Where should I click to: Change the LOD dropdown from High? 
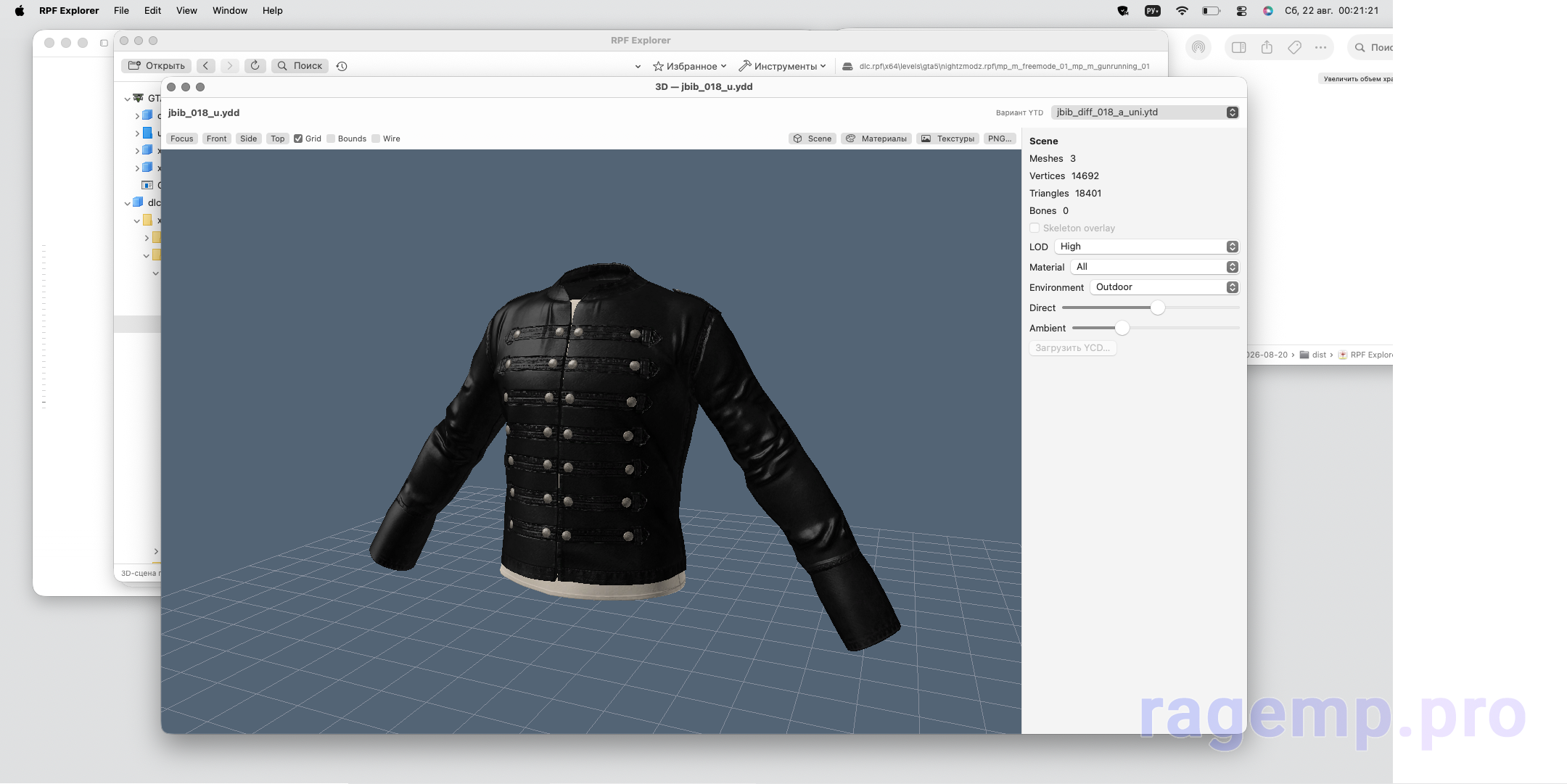[1146, 247]
